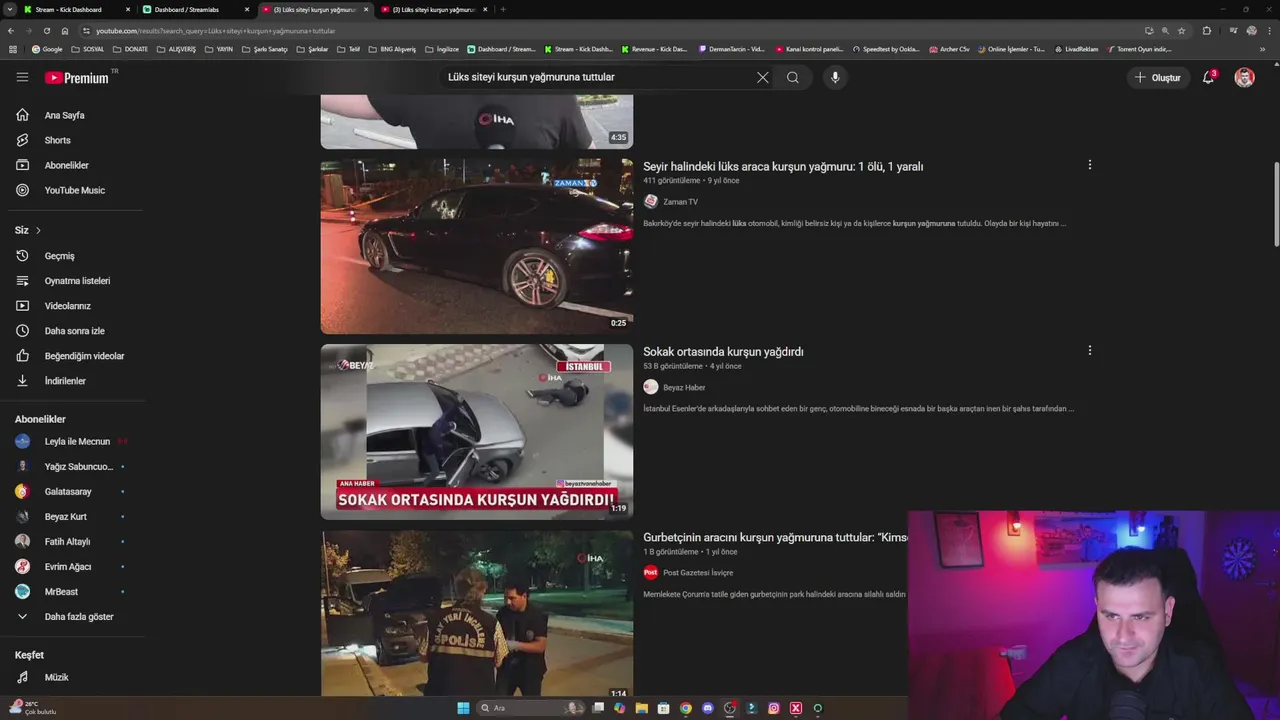The height and width of the screenshot is (720, 1280).
Task: Open the browser extensions puzzle icon
Action: [1207, 31]
